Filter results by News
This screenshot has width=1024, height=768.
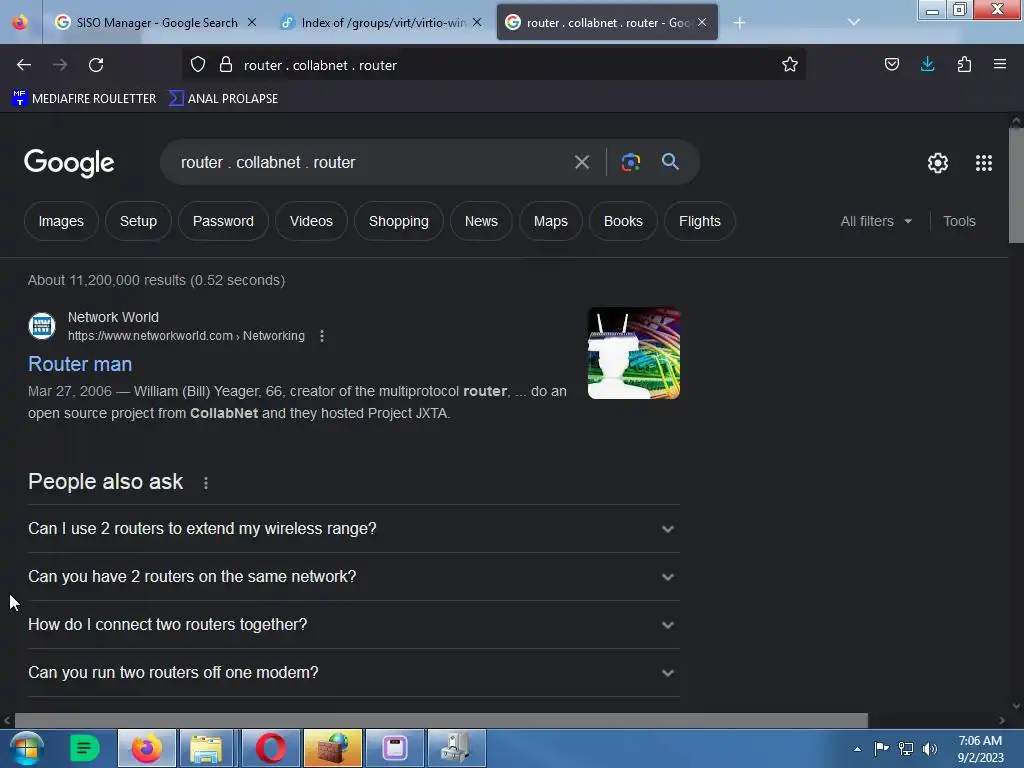(481, 221)
